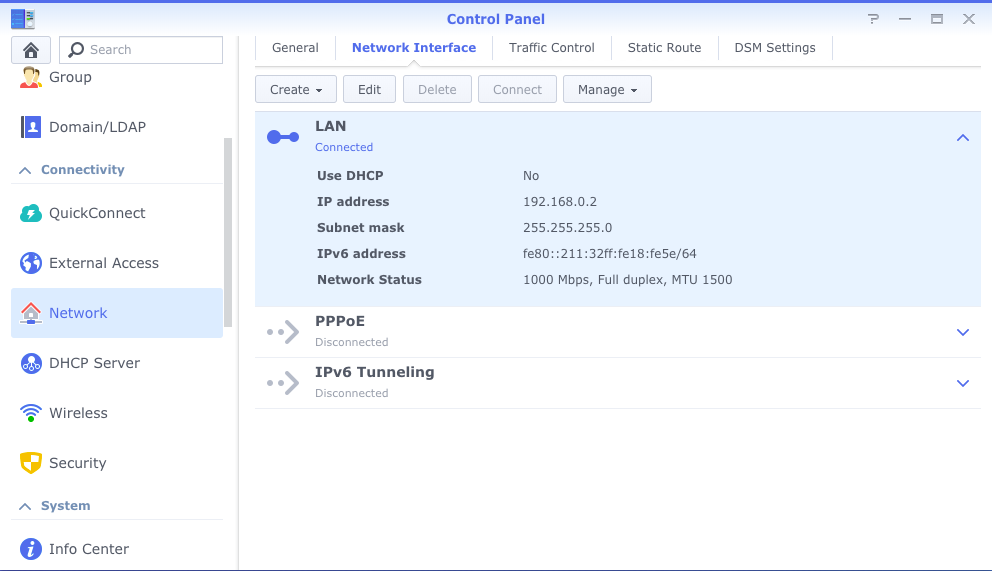Select the Security label
This screenshot has height=571, width=992.
click(78, 463)
